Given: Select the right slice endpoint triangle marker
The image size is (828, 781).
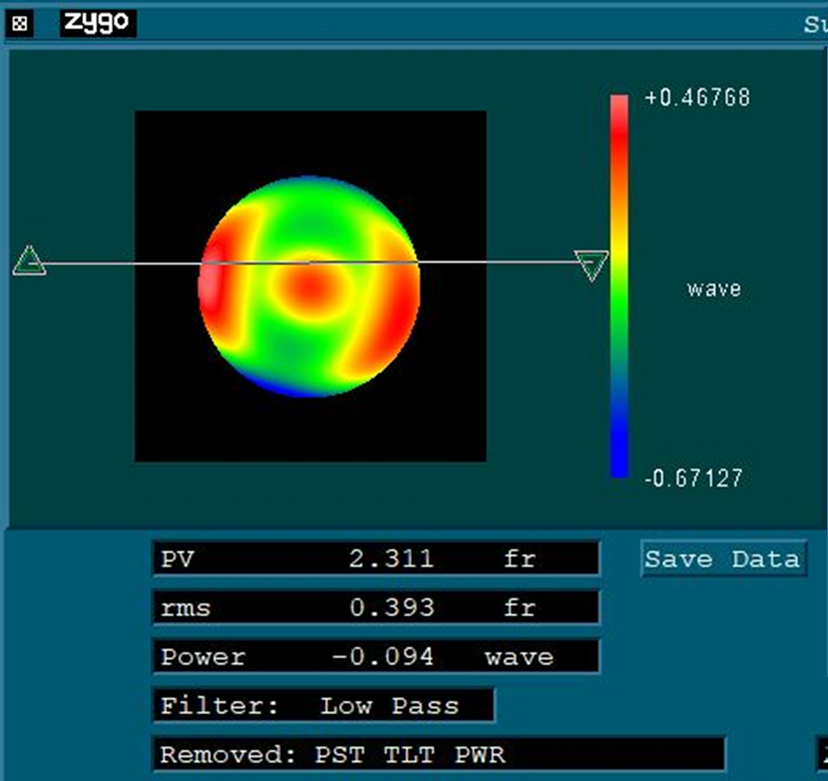Looking at the screenshot, I should pos(591,264).
